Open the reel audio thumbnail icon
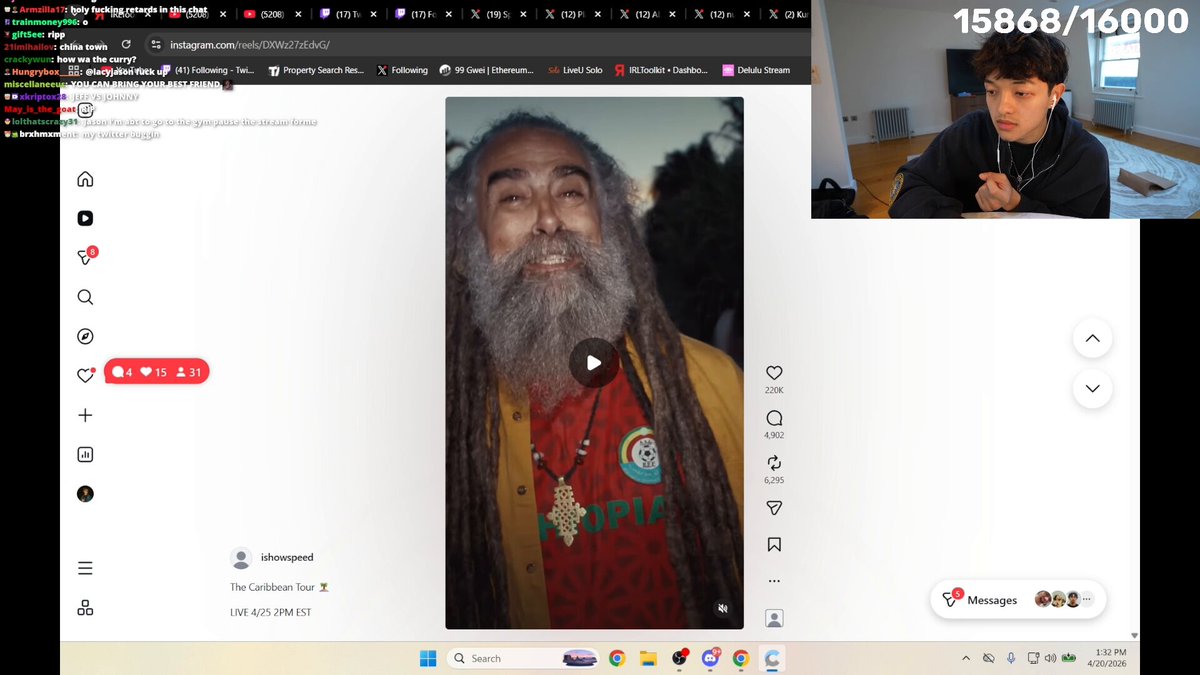This screenshot has width=1200, height=675. (774, 618)
